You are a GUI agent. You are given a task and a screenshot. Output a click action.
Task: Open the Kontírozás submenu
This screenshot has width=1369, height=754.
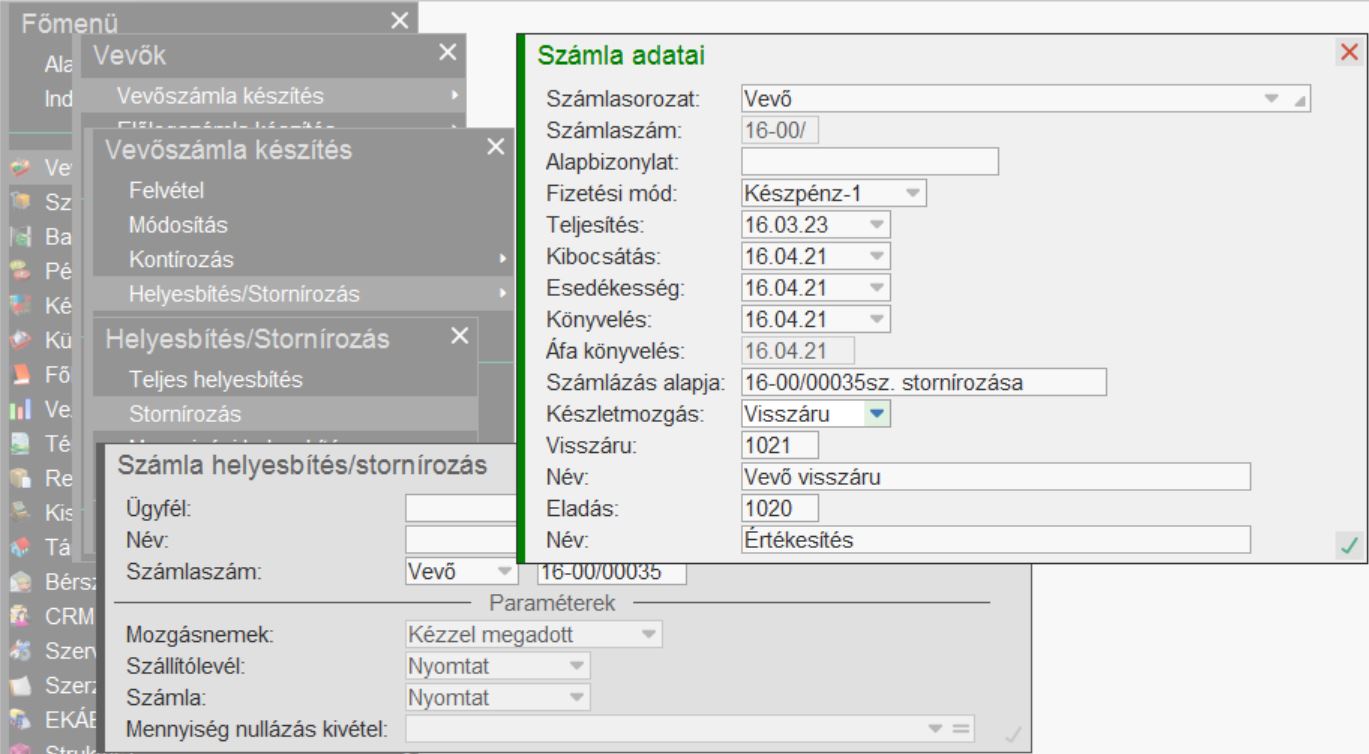[181, 260]
